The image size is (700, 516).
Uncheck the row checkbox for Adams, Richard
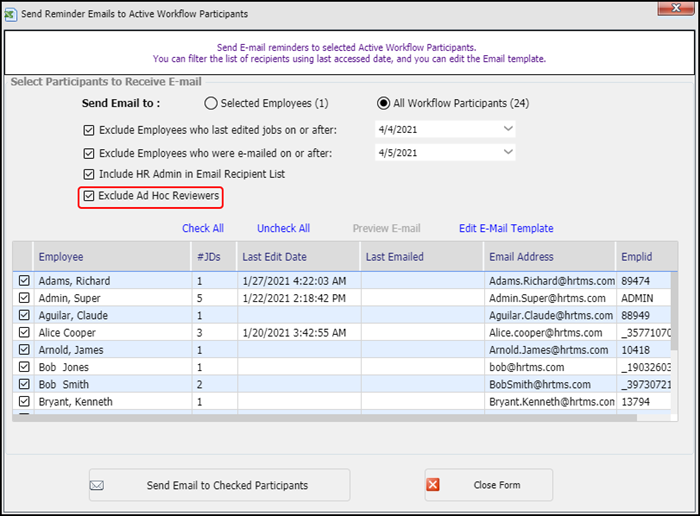pyautogui.click(x=24, y=282)
